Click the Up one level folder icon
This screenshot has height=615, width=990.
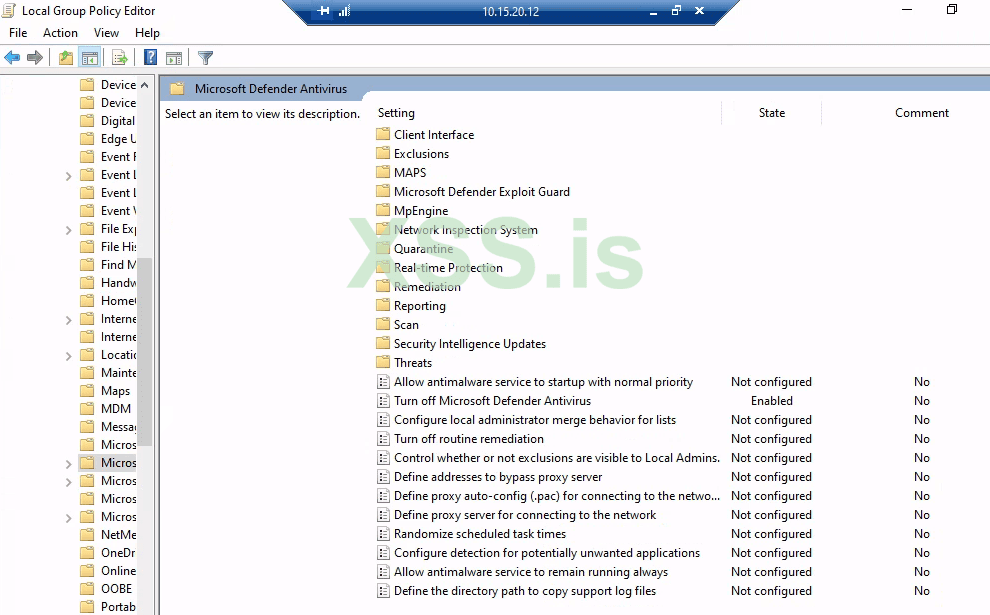[x=66, y=58]
